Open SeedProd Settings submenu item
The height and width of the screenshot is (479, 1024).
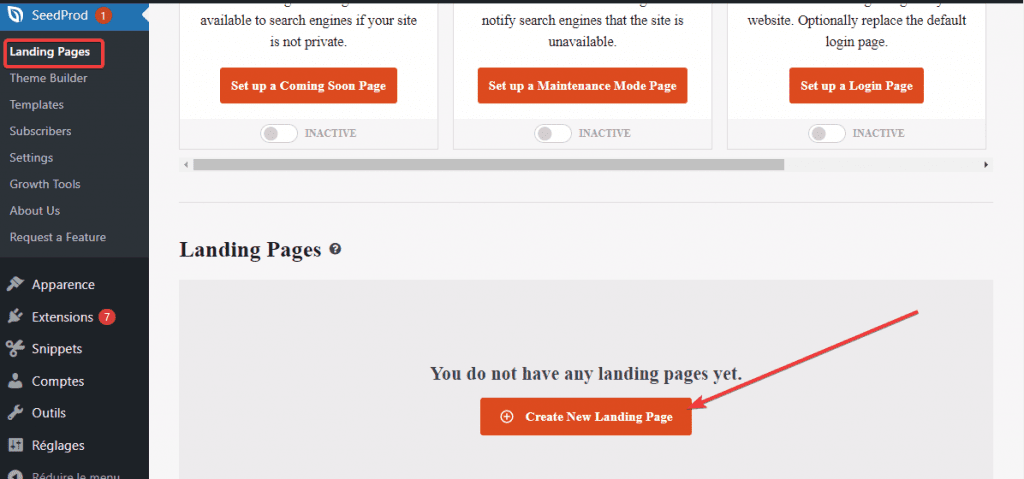coord(31,158)
